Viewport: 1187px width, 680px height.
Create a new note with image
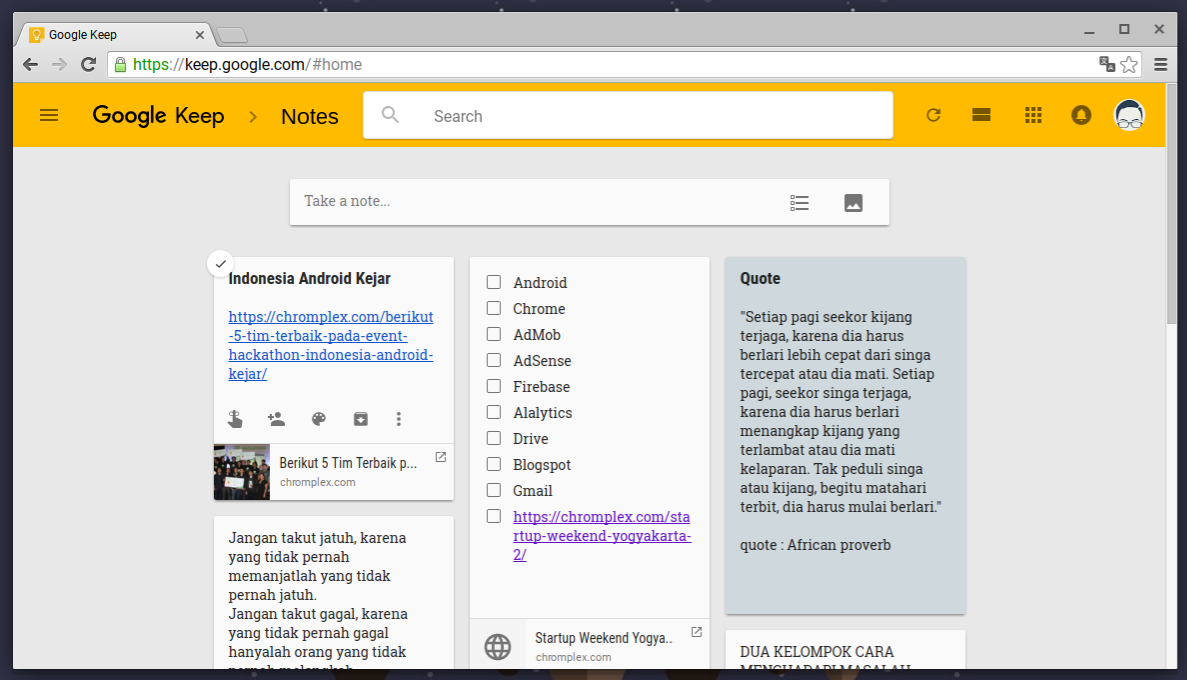point(853,203)
